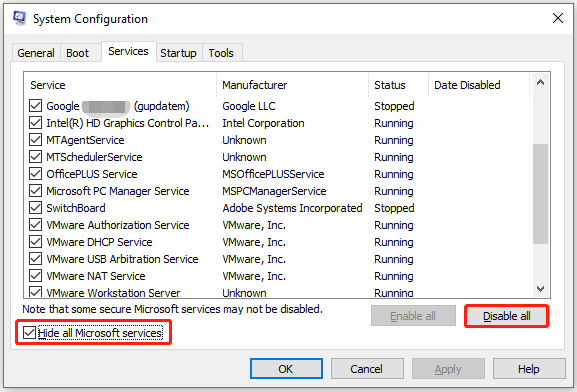
Task: Uncheck Intel(R) HD Graphics Control Panel service
Action: tap(35, 123)
